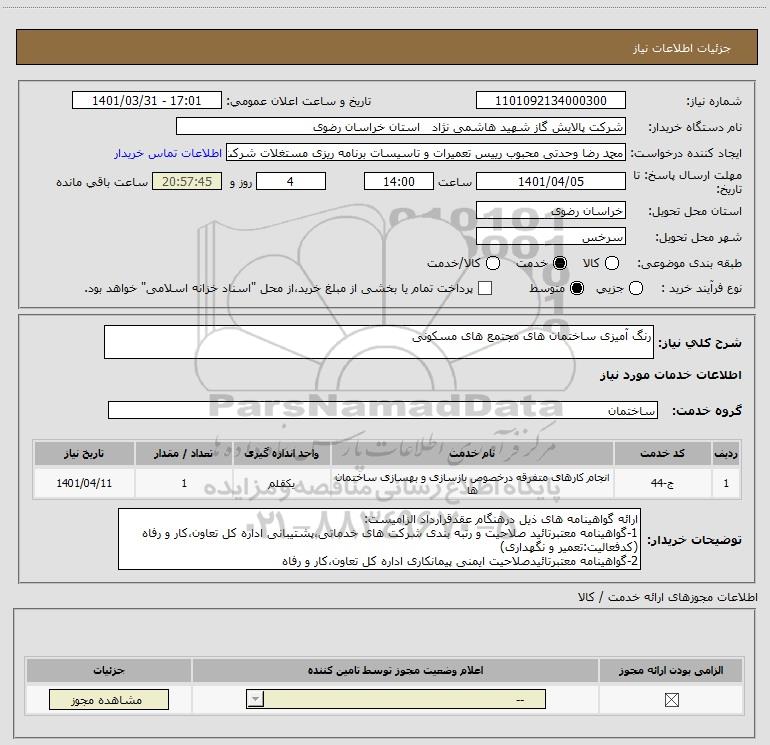This screenshot has height=745, width=770.
Task: Click the واحد اندازه گیری column header
Action: pyautogui.click(x=281, y=453)
